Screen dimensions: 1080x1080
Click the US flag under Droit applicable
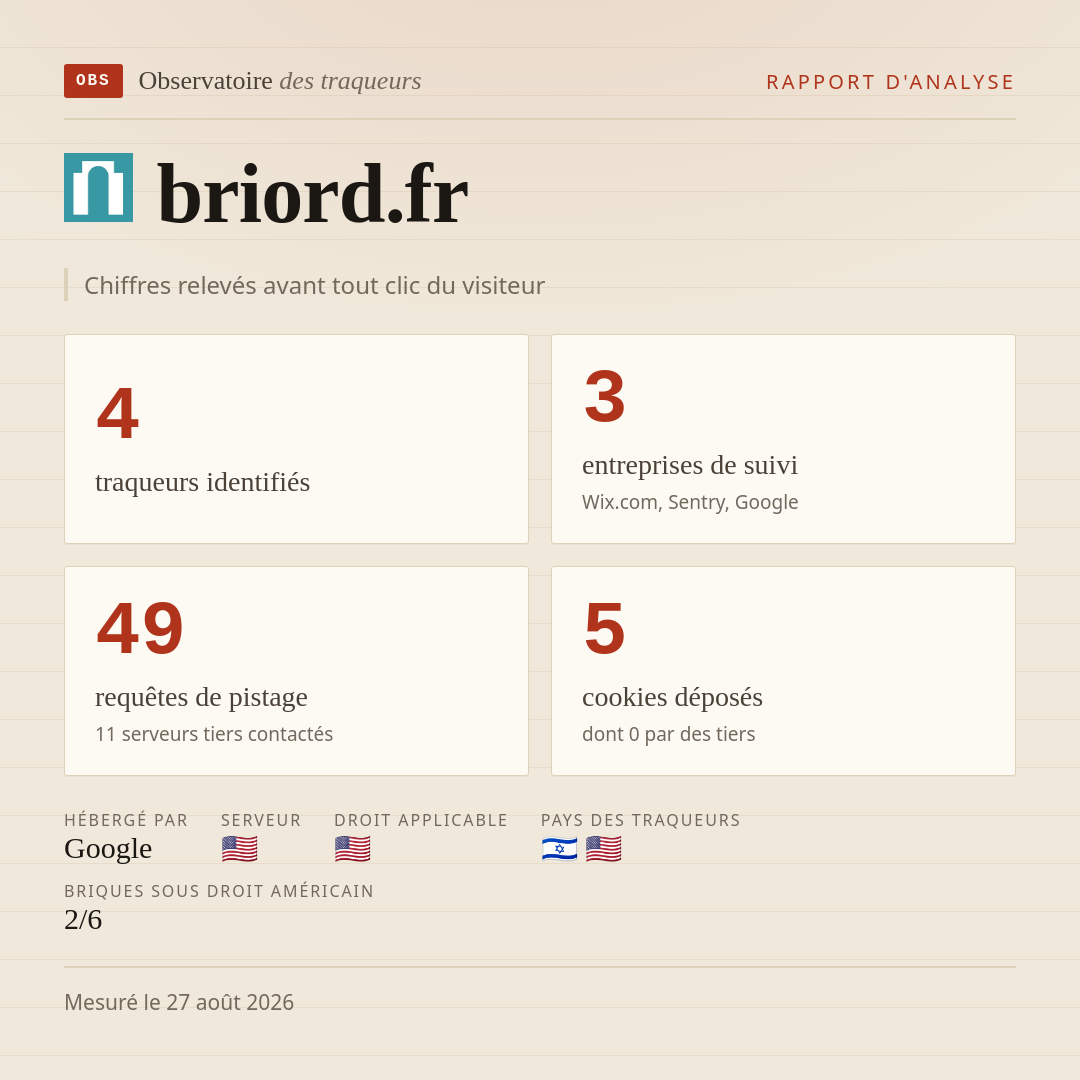coord(353,849)
